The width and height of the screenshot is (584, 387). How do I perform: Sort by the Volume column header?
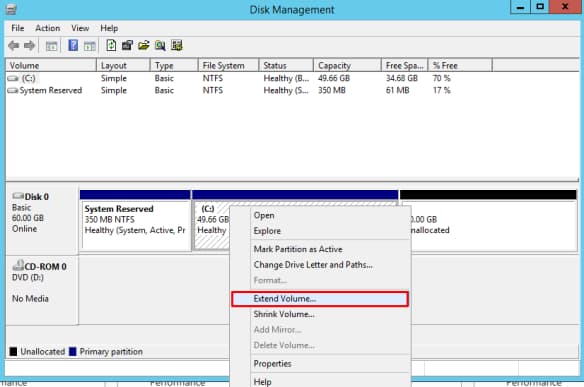tap(51, 66)
